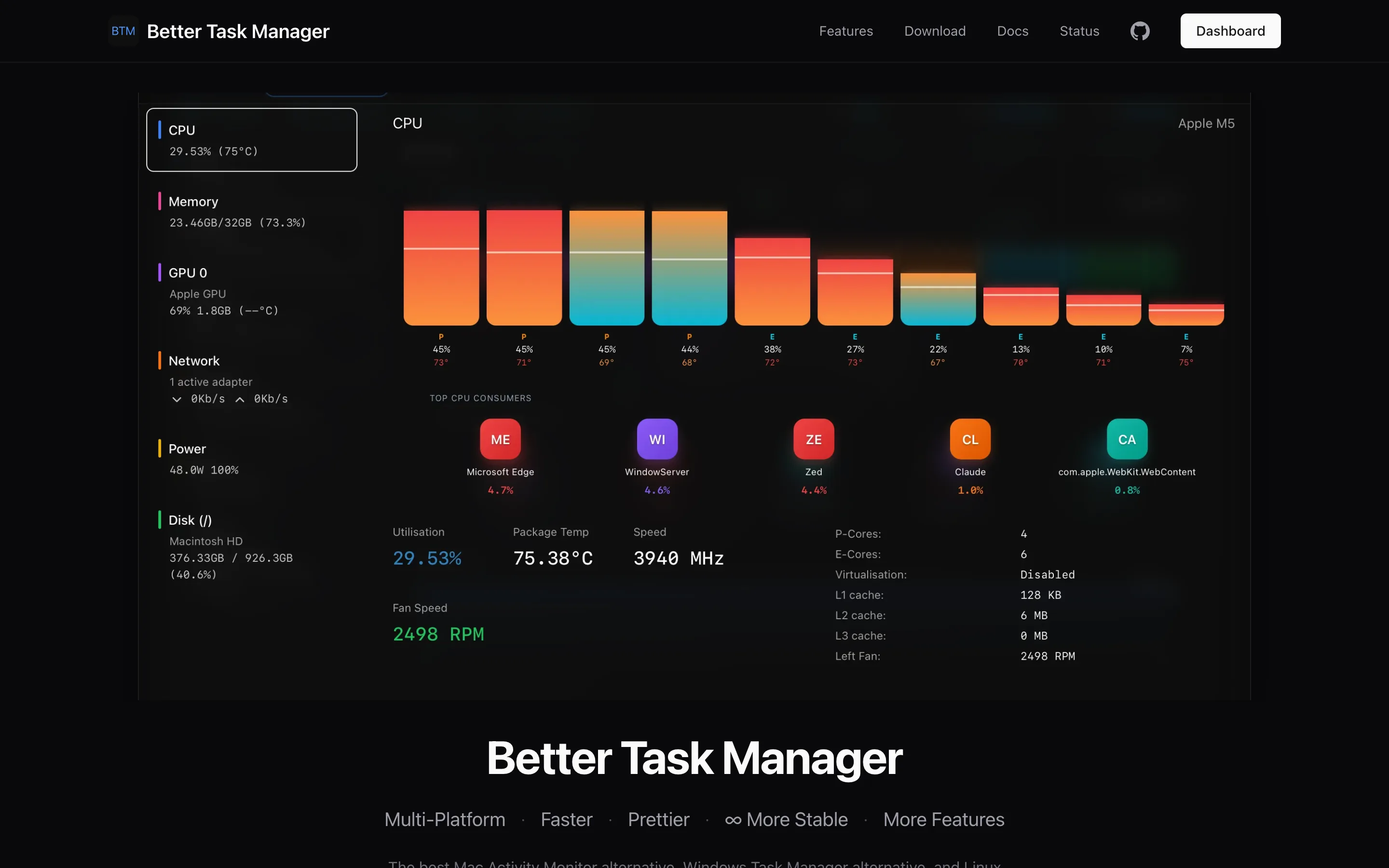Click the E-core bar at 22%
The height and width of the screenshot is (868, 1389).
(938, 299)
